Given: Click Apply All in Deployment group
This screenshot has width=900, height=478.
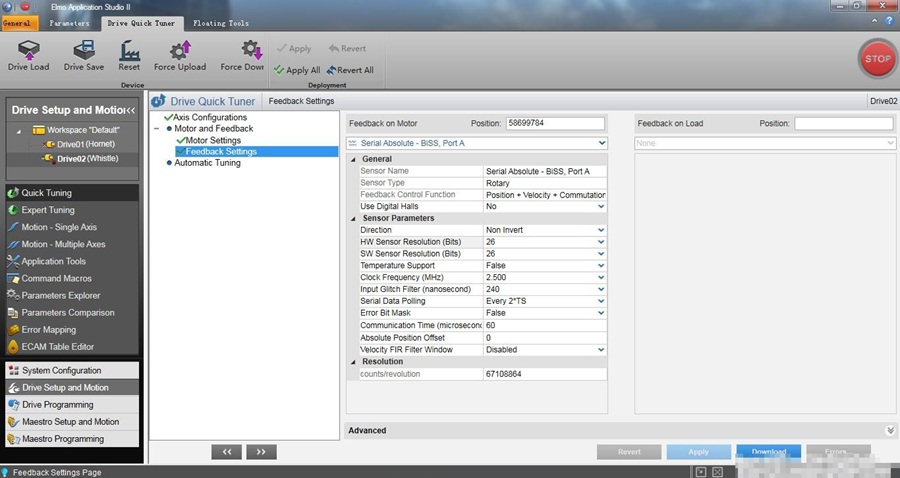Looking at the screenshot, I should click(297, 70).
